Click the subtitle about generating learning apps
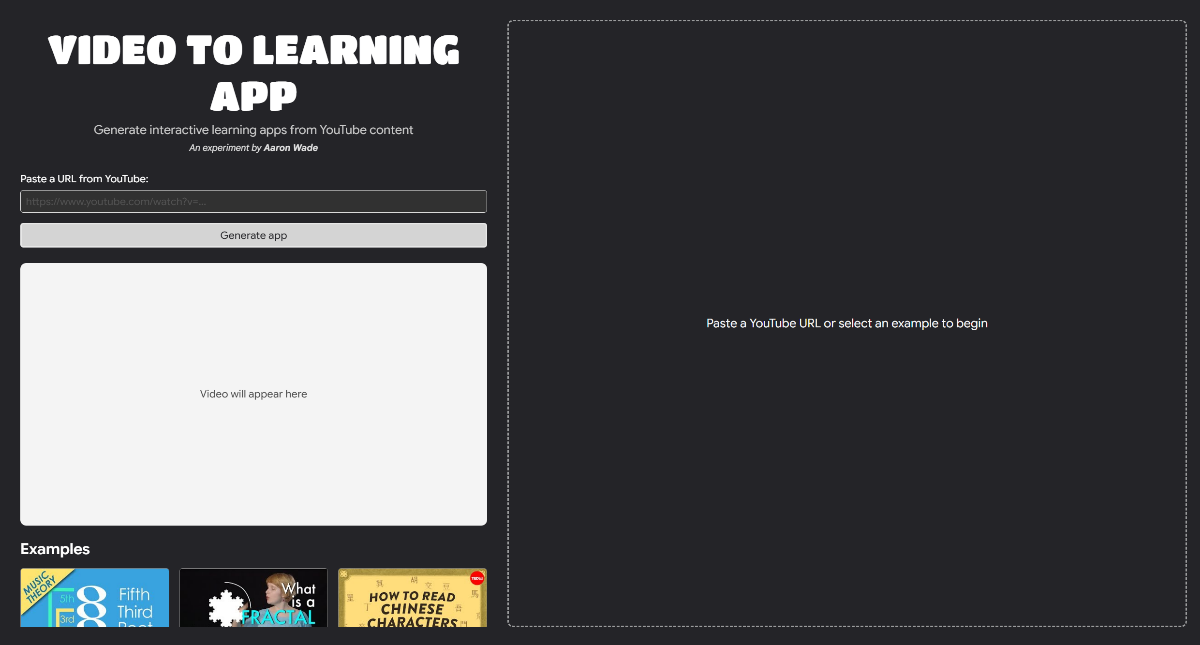The image size is (1200, 645). (253, 129)
